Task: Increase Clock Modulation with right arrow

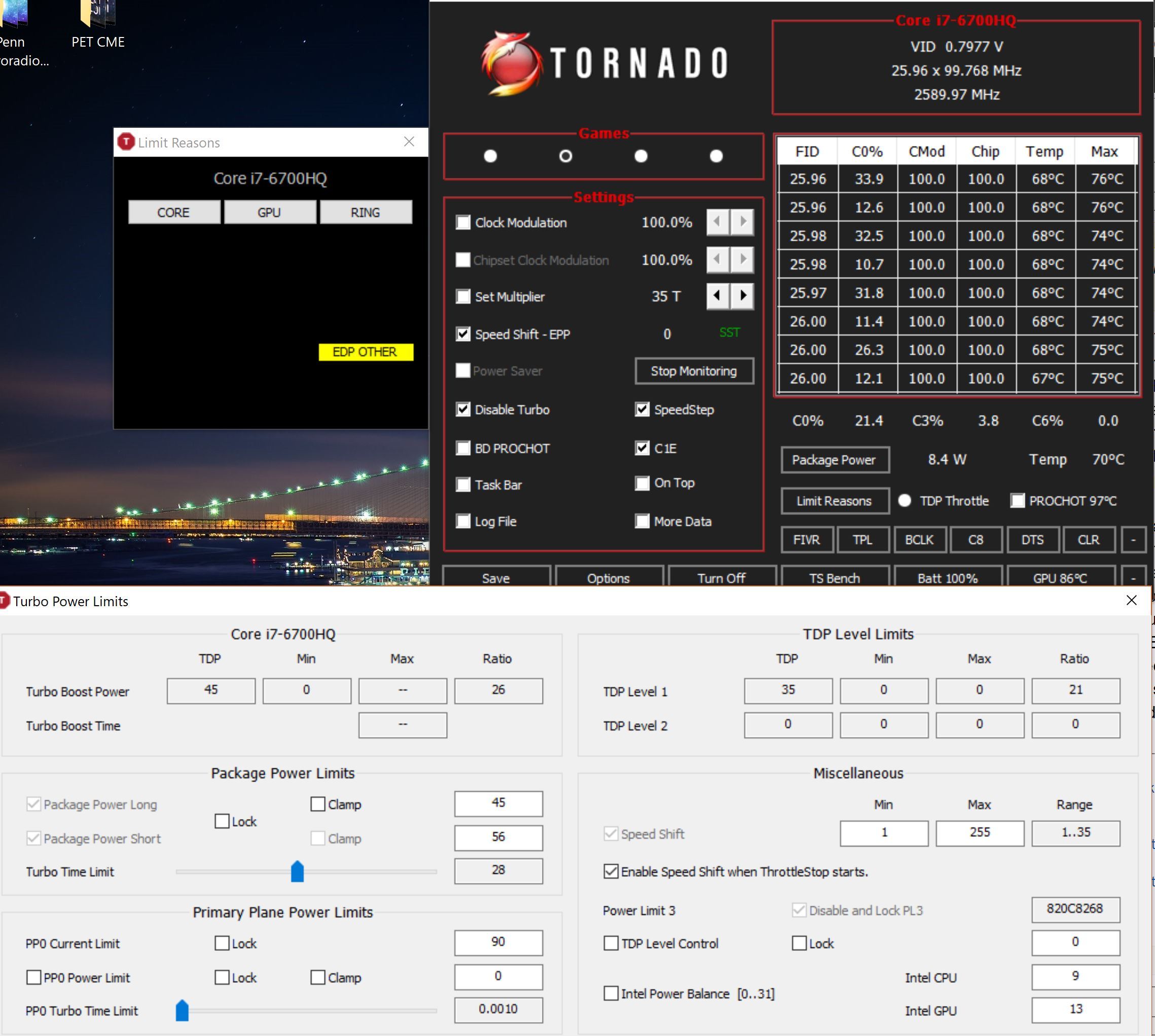Action: [743, 222]
